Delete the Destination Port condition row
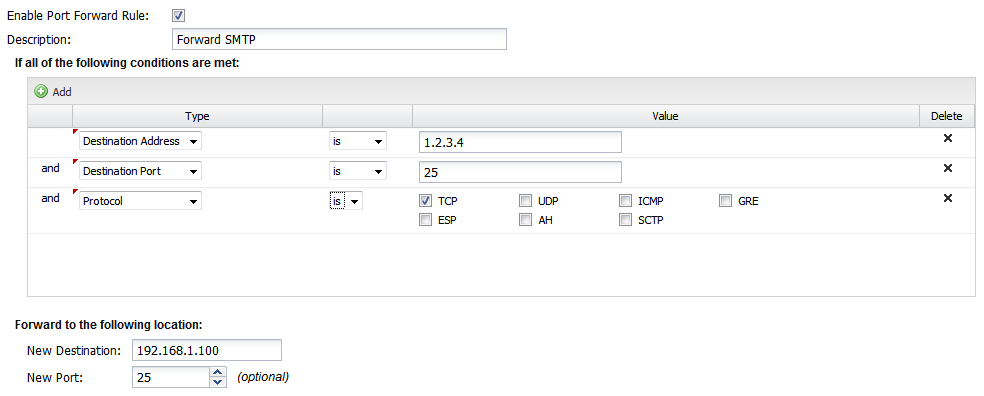Image resolution: width=984 pixels, height=396 pixels. coord(948,168)
